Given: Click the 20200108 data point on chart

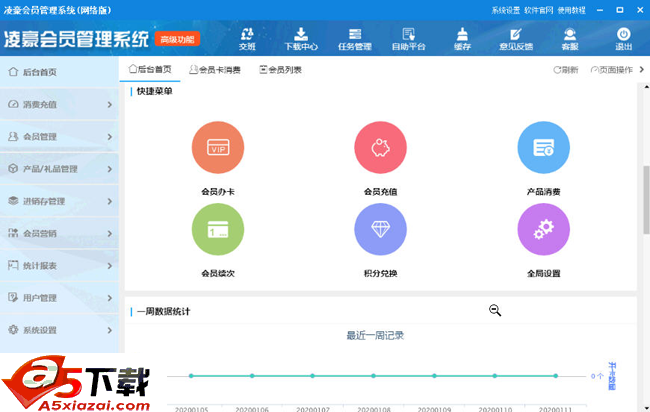Looking at the screenshot, I should [x=374, y=376].
